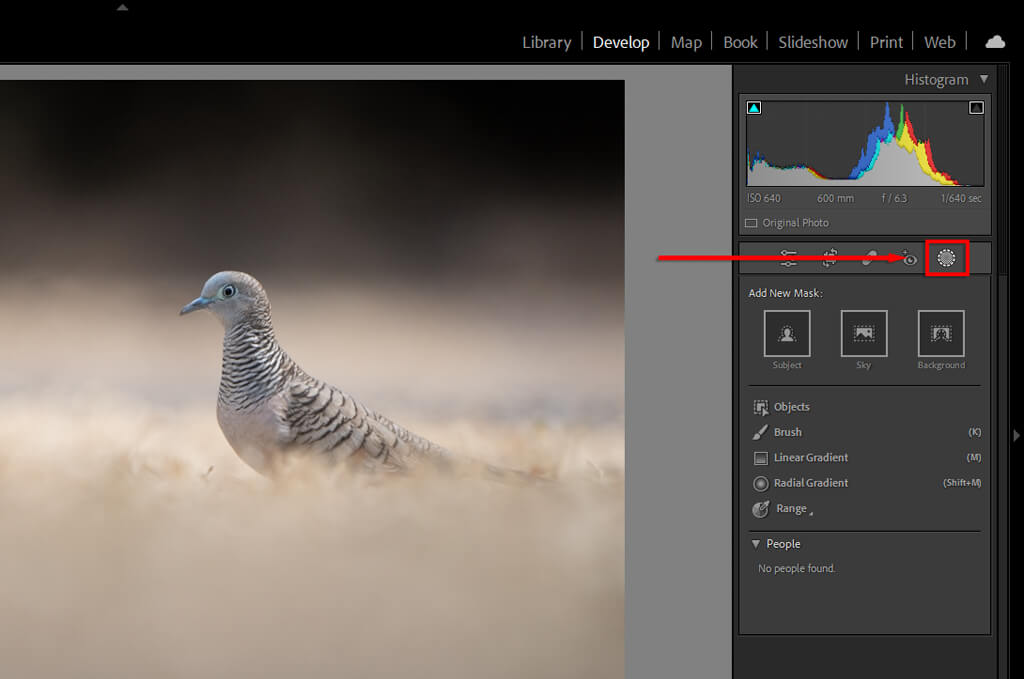Switch to the Library module

click(x=546, y=42)
